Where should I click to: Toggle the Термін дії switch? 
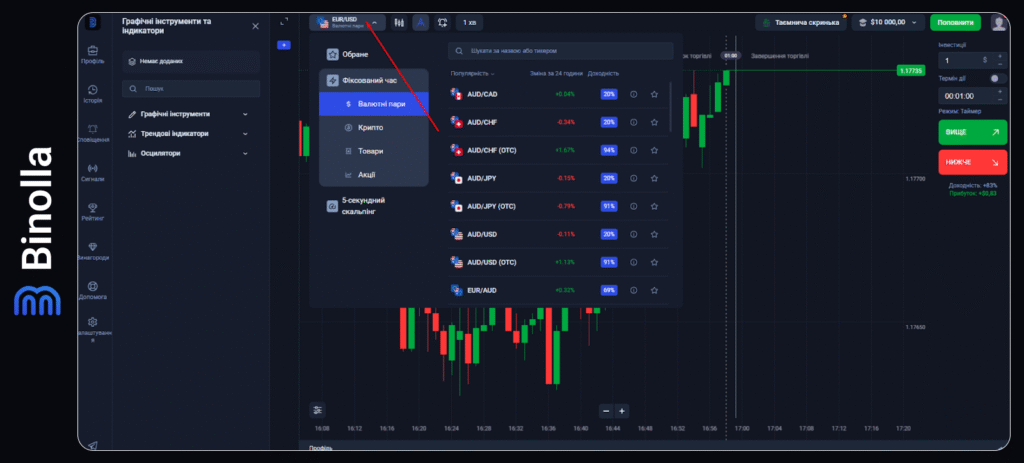click(x=997, y=78)
